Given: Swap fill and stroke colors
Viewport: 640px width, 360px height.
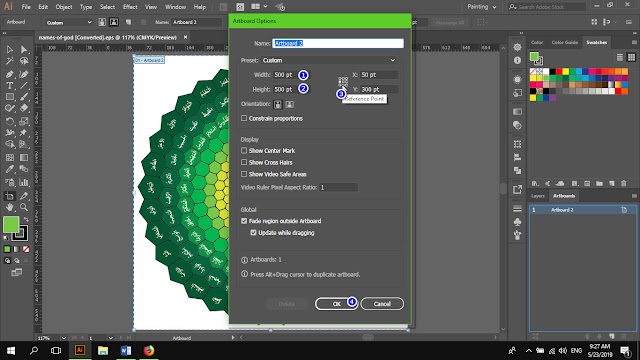Looking at the screenshot, I should 26,220.
